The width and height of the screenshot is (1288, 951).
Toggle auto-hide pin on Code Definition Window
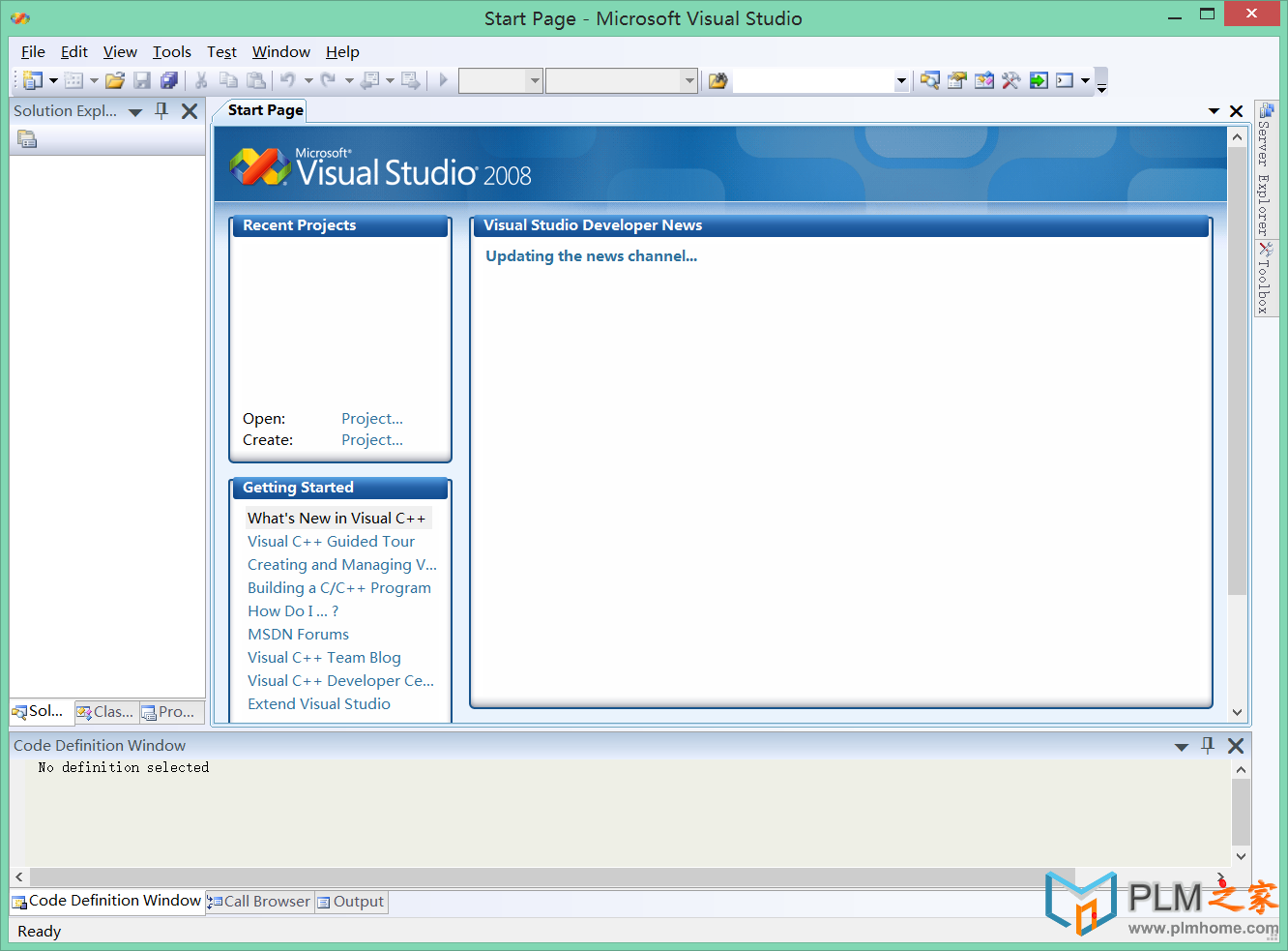click(1207, 745)
